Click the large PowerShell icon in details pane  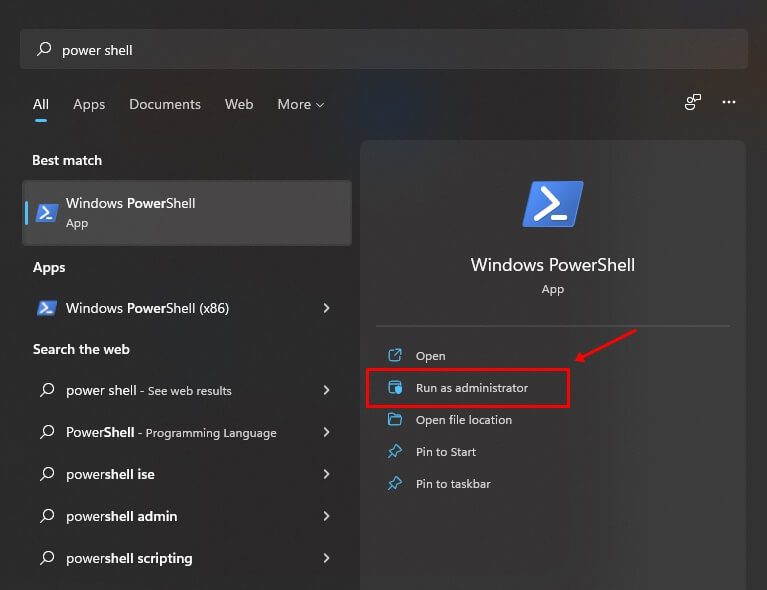(553, 204)
